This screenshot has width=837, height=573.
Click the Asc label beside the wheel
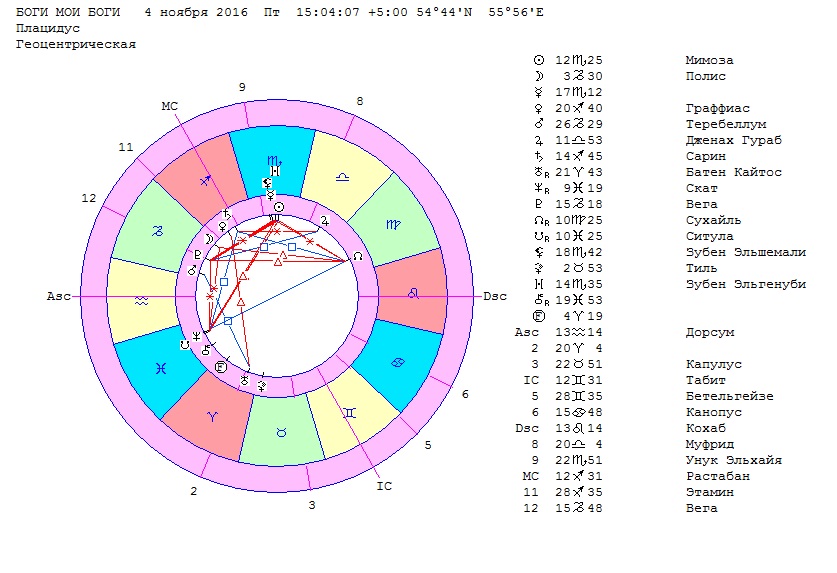point(58,297)
